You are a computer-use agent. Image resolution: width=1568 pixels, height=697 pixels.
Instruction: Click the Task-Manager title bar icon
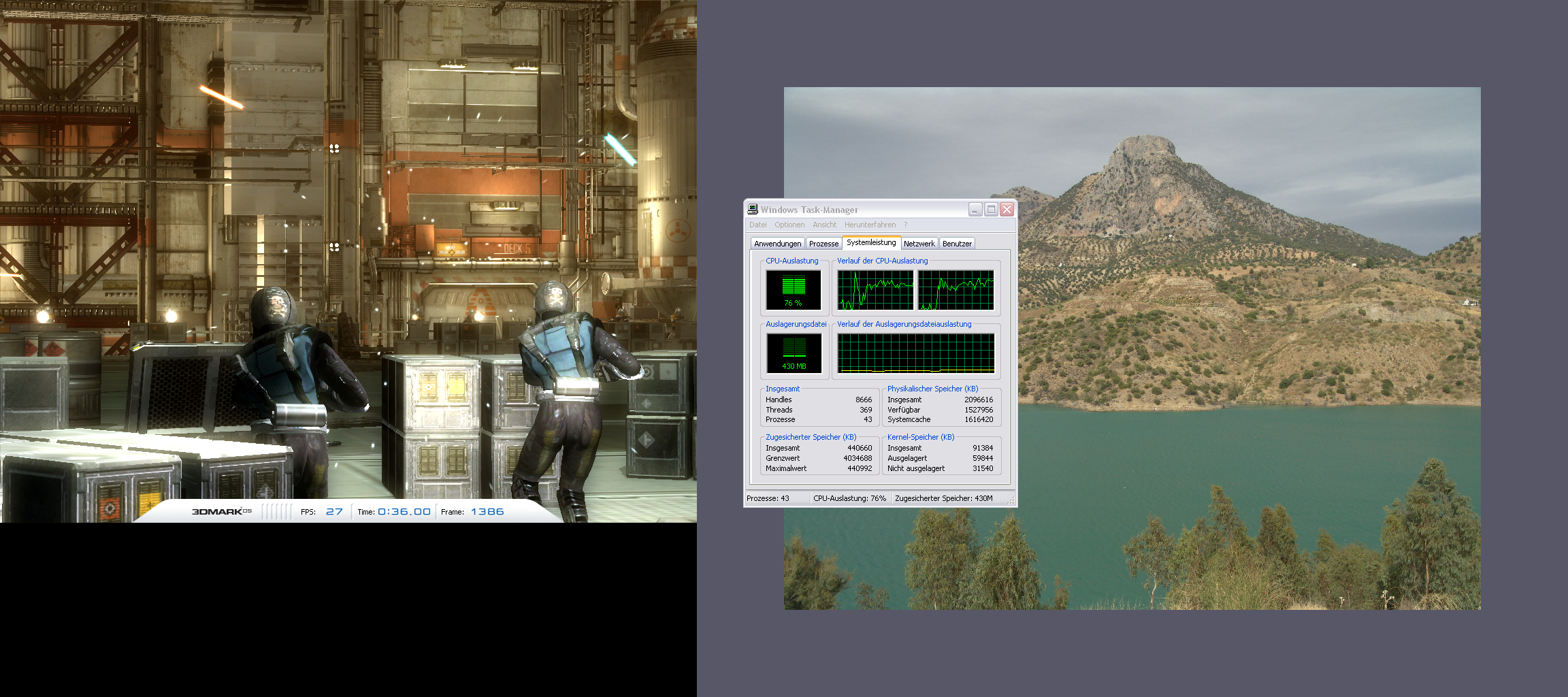coord(753,209)
